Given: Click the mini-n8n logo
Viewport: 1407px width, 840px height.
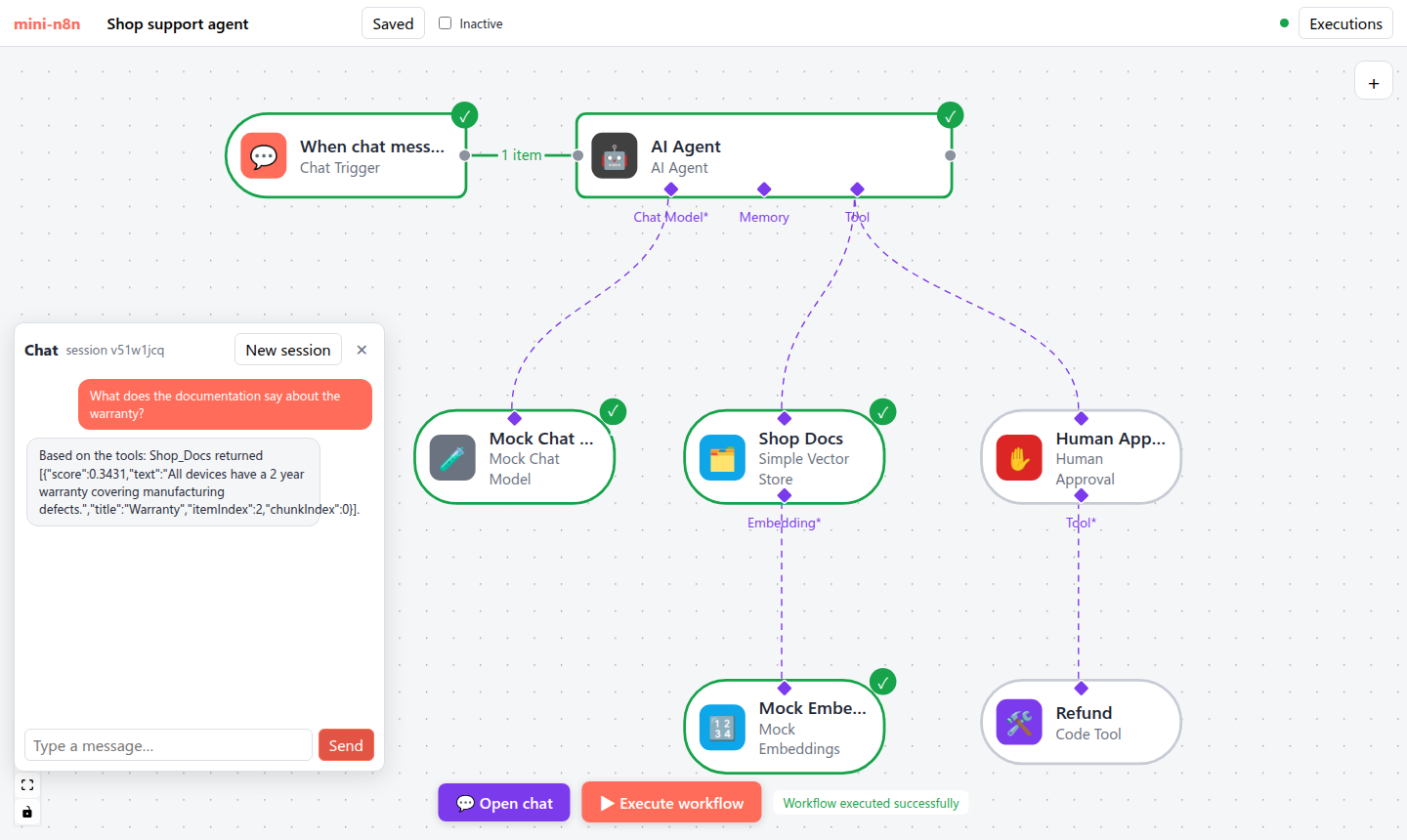Looking at the screenshot, I should tap(47, 23).
